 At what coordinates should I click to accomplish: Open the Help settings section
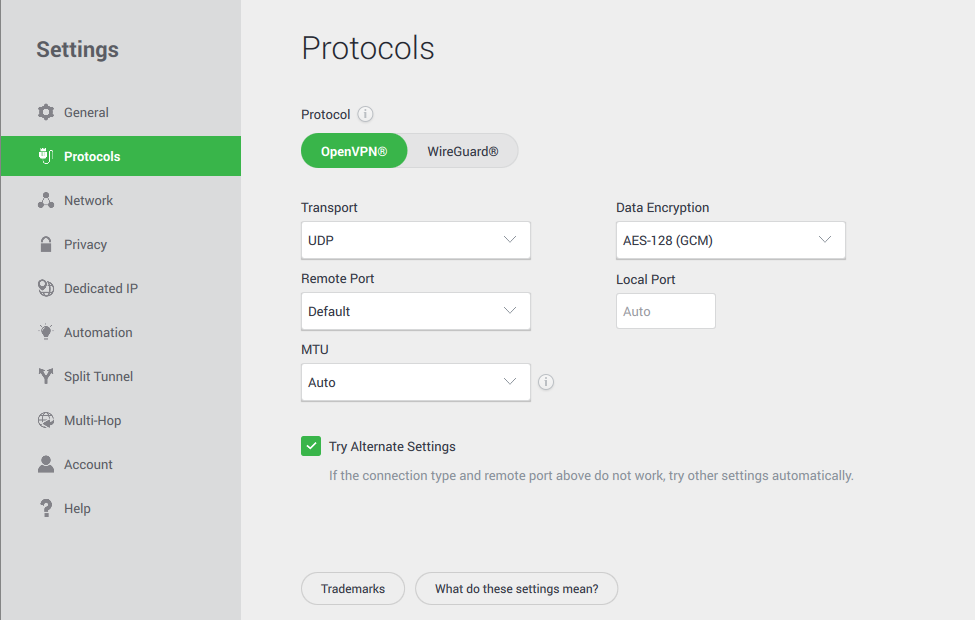(x=77, y=508)
